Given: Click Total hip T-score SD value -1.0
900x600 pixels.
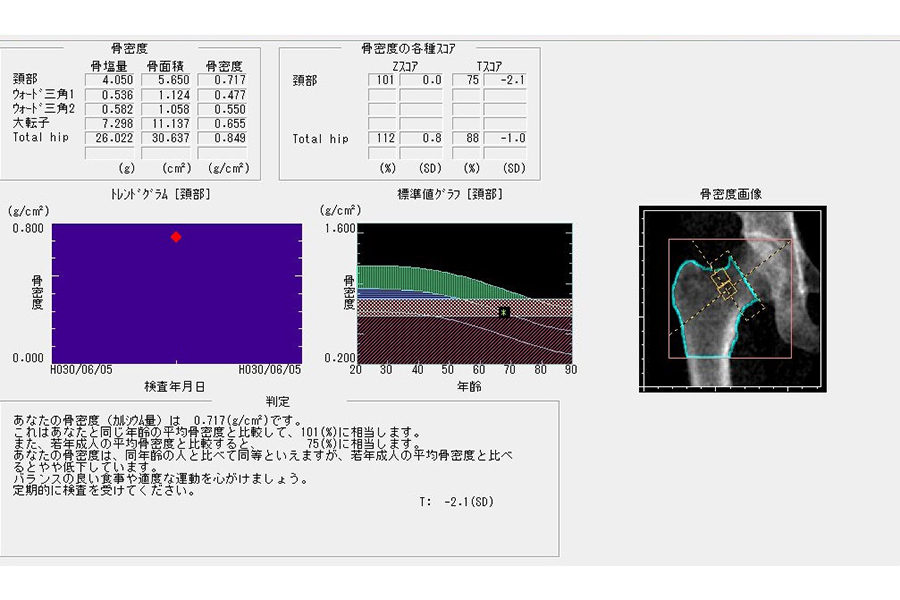Looking at the screenshot, I should pyautogui.click(x=505, y=138).
